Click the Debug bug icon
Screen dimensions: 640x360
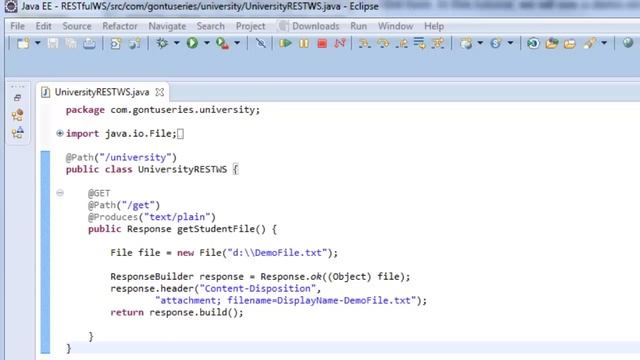(162, 43)
